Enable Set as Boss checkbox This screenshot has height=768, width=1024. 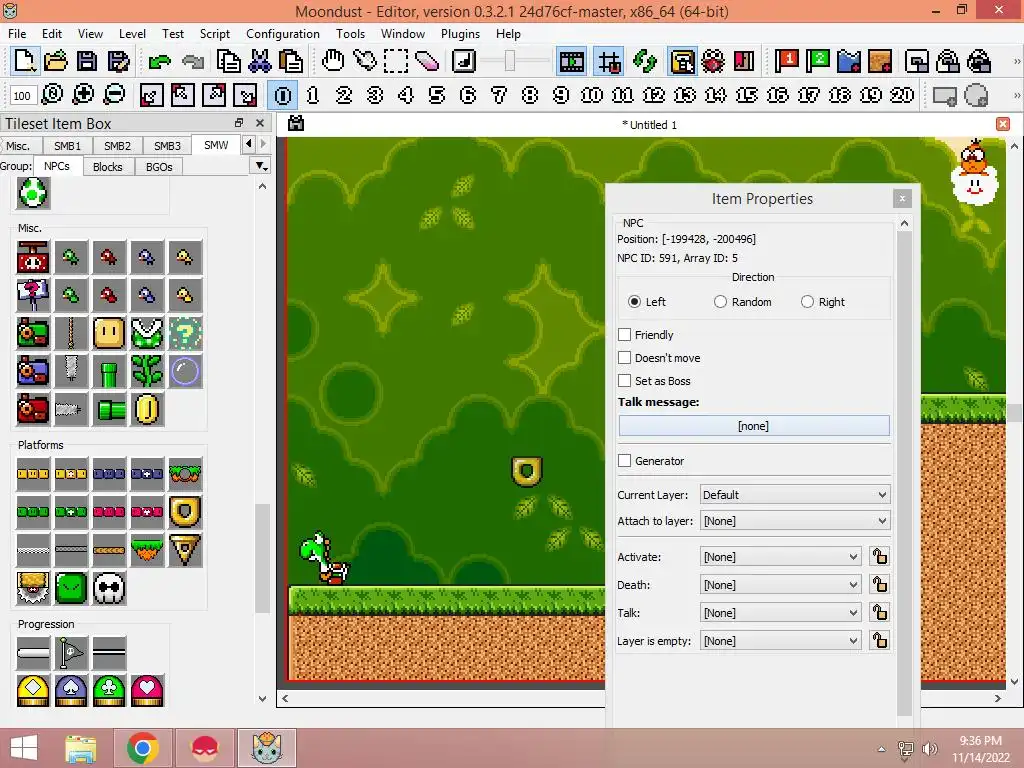click(x=624, y=381)
